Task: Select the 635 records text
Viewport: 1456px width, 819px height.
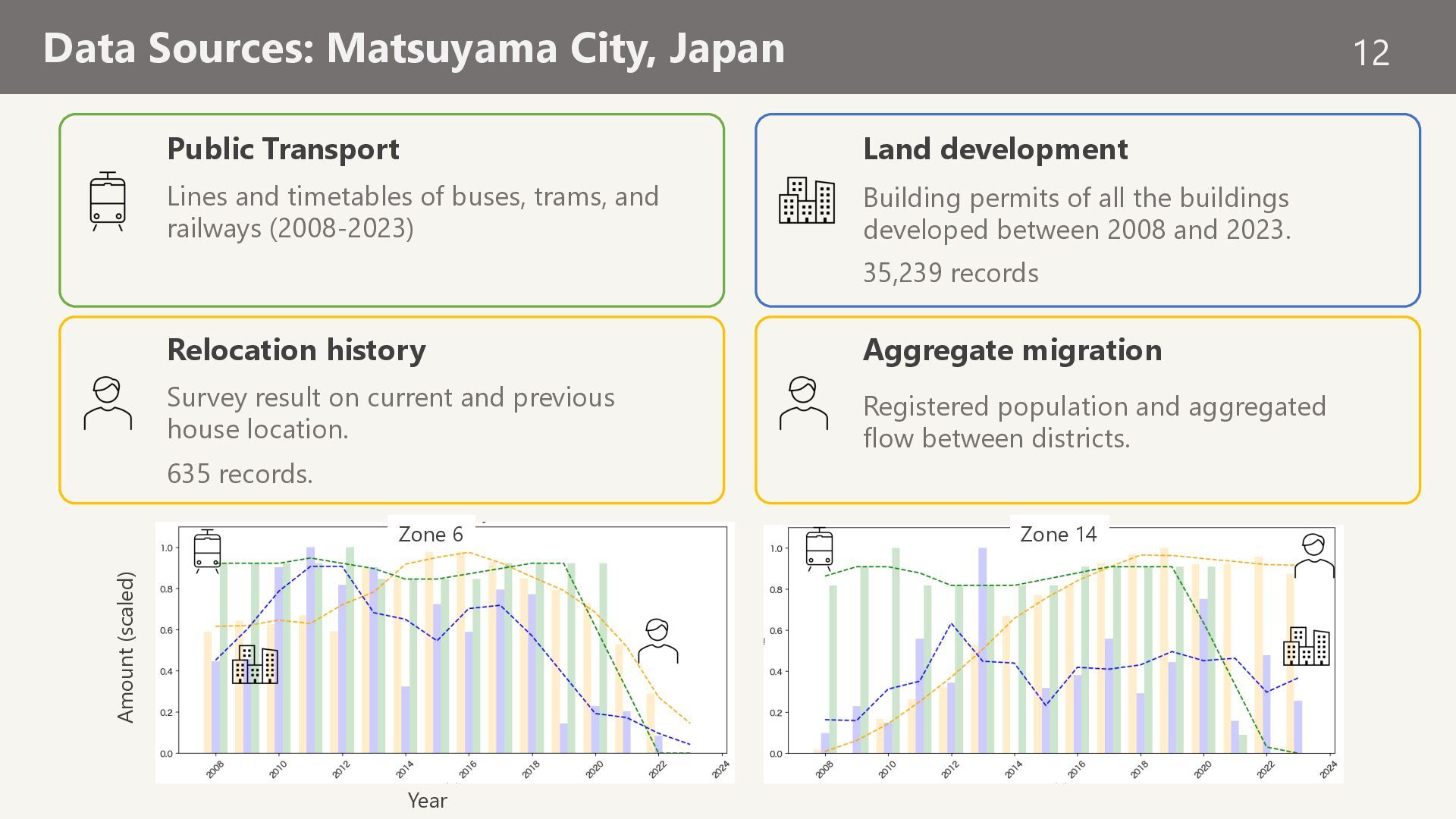Action: click(x=240, y=474)
